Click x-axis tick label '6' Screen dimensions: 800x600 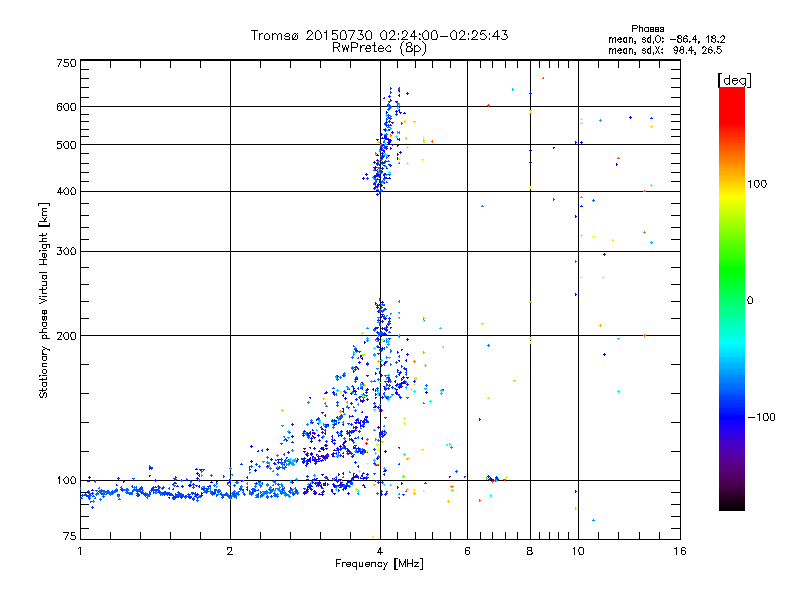pos(467,551)
